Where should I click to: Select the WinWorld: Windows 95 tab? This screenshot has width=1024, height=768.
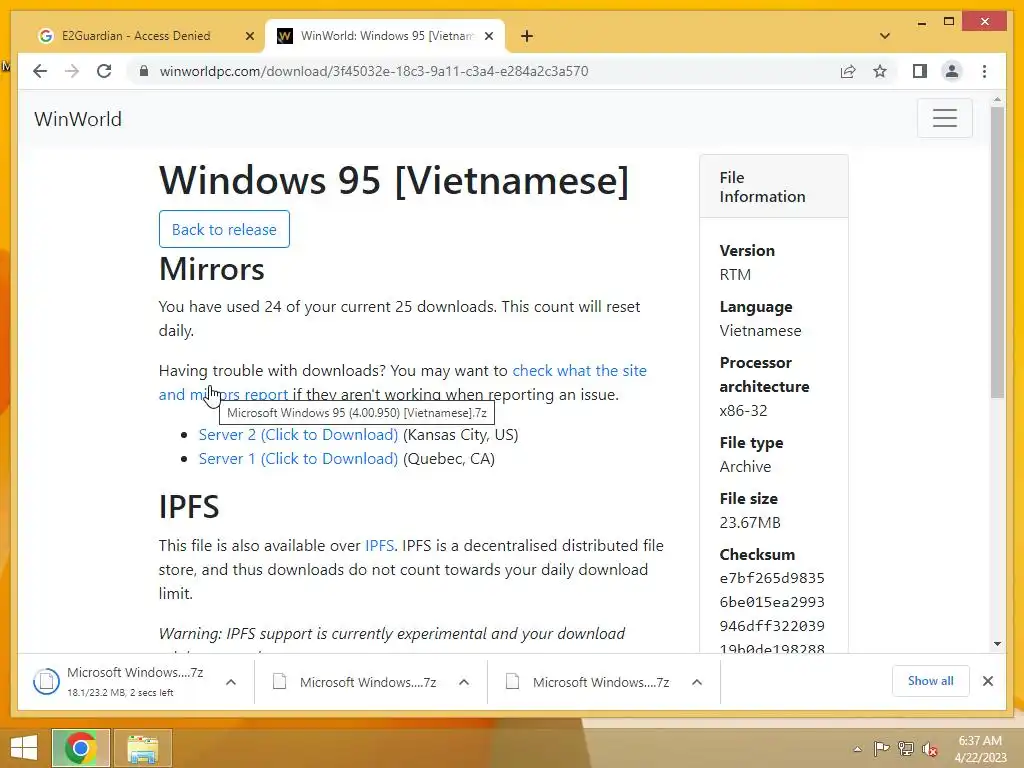pos(385,36)
